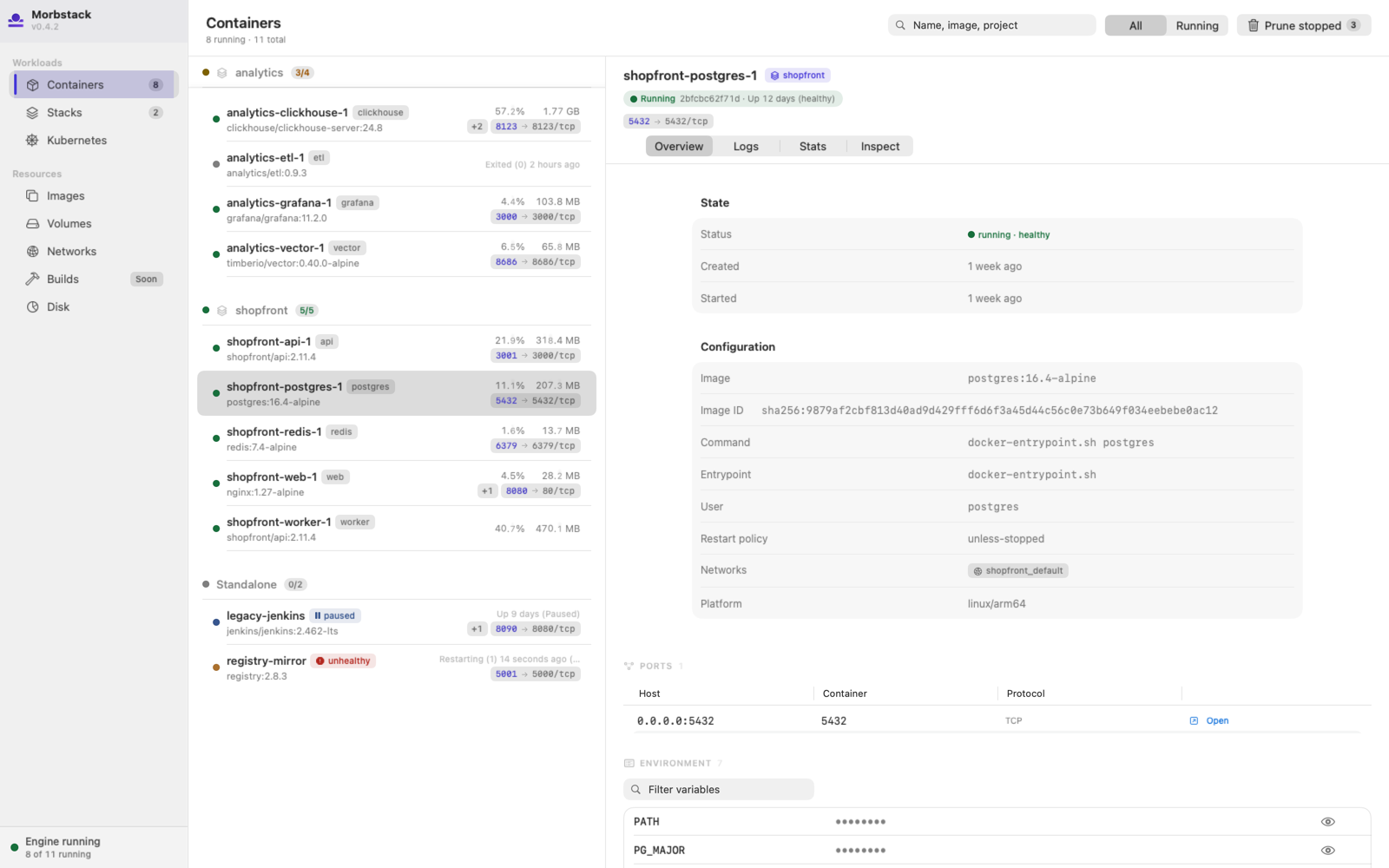This screenshot has width=1389, height=868.
Task: Open the Images resource page
Action: pyautogui.click(x=94, y=196)
